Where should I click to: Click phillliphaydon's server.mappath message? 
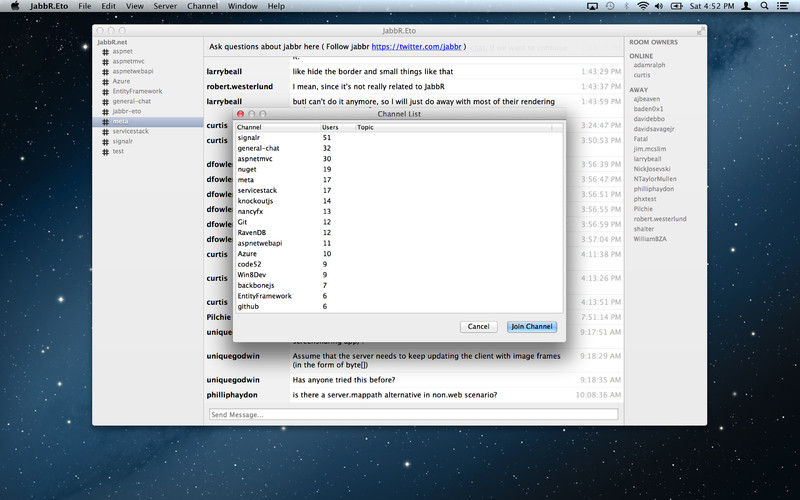[394, 395]
